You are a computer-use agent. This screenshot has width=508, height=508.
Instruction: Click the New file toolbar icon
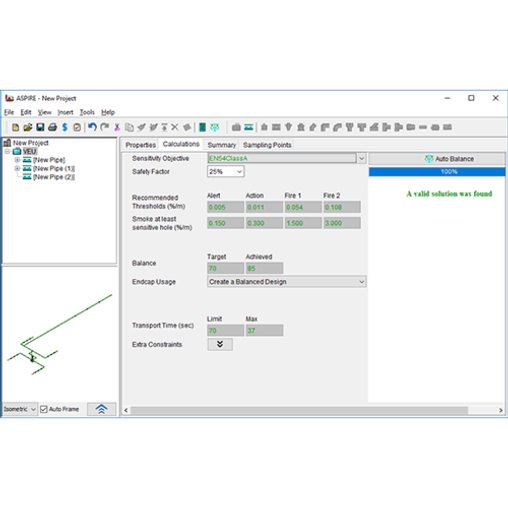point(15,127)
